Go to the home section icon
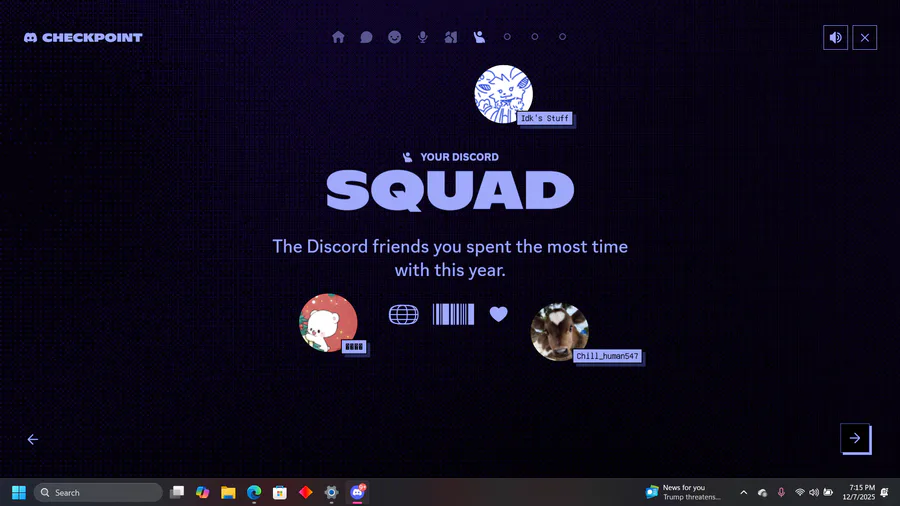Image resolution: width=900 pixels, height=506 pixels. pyautogui.click(x=338, y=37)
